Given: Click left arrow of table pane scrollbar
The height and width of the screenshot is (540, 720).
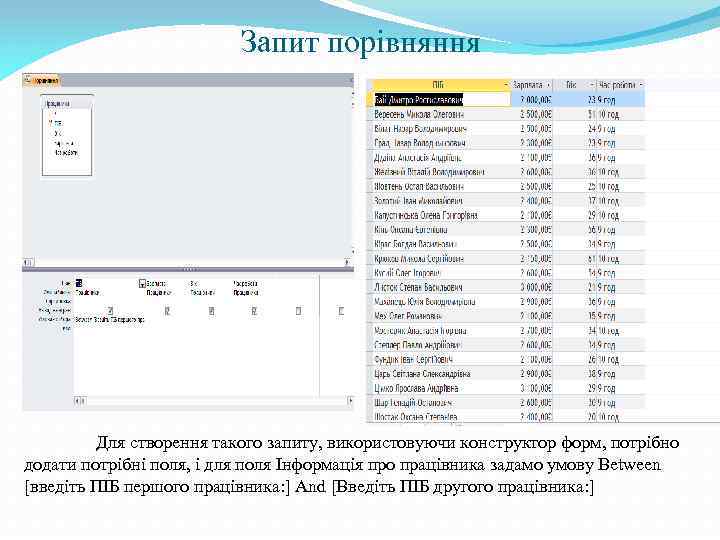Looking at the screenshot, I should click(27, 263).
